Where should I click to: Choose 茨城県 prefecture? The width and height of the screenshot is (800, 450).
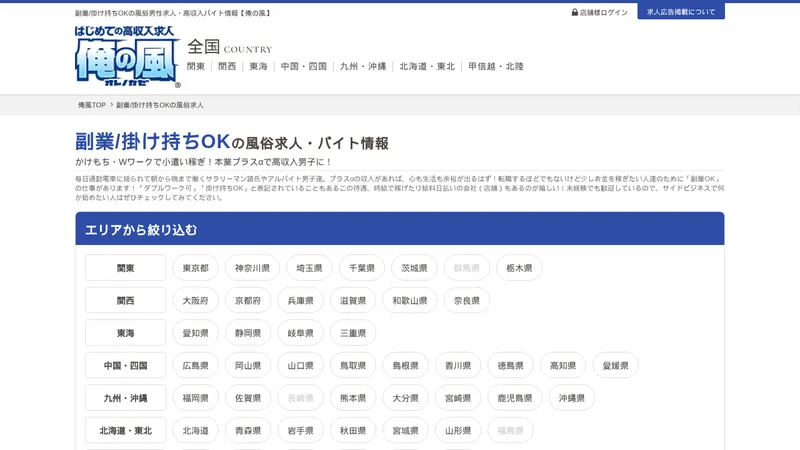point(414,268)
